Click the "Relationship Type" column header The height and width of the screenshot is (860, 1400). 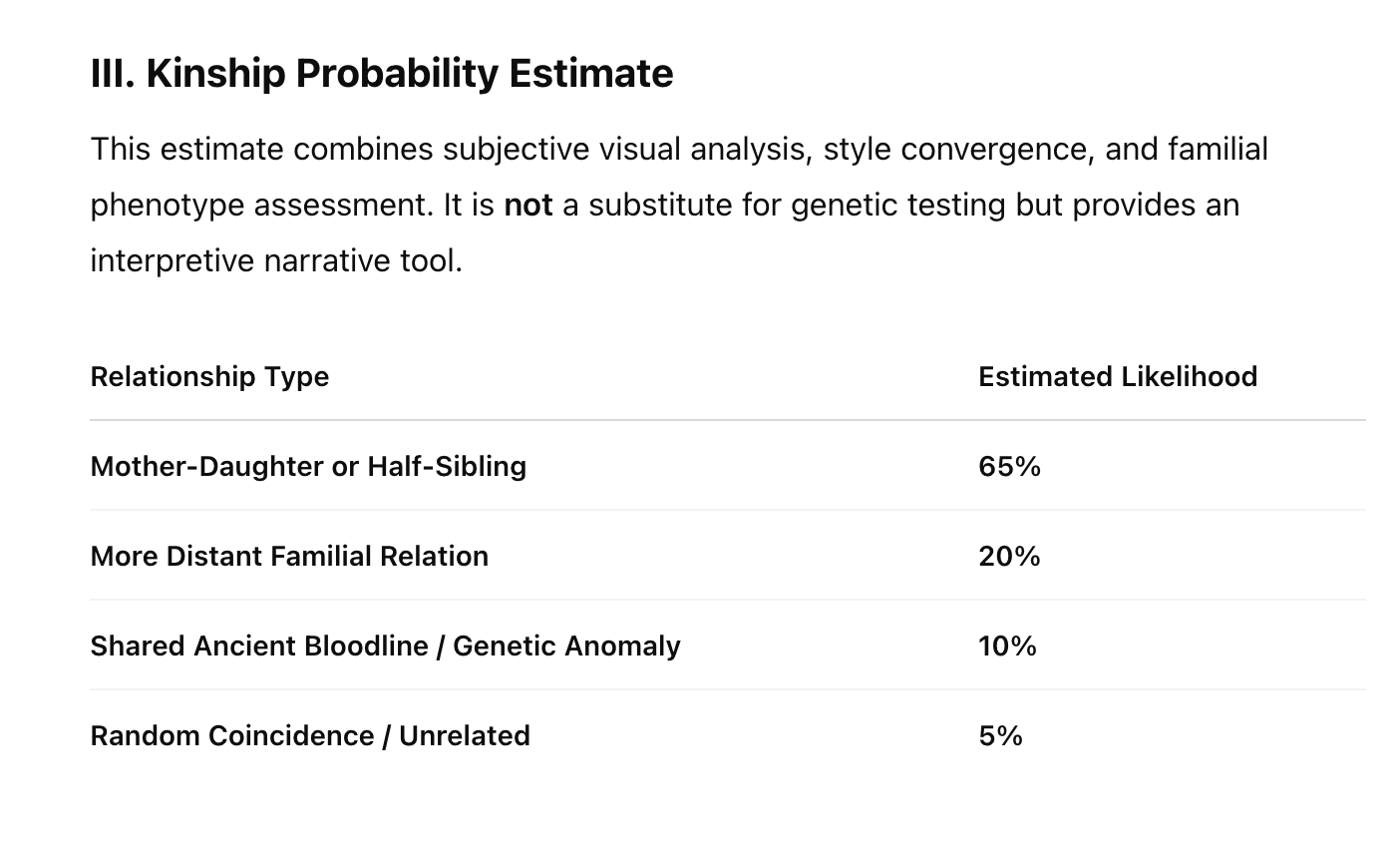point(209,377)
